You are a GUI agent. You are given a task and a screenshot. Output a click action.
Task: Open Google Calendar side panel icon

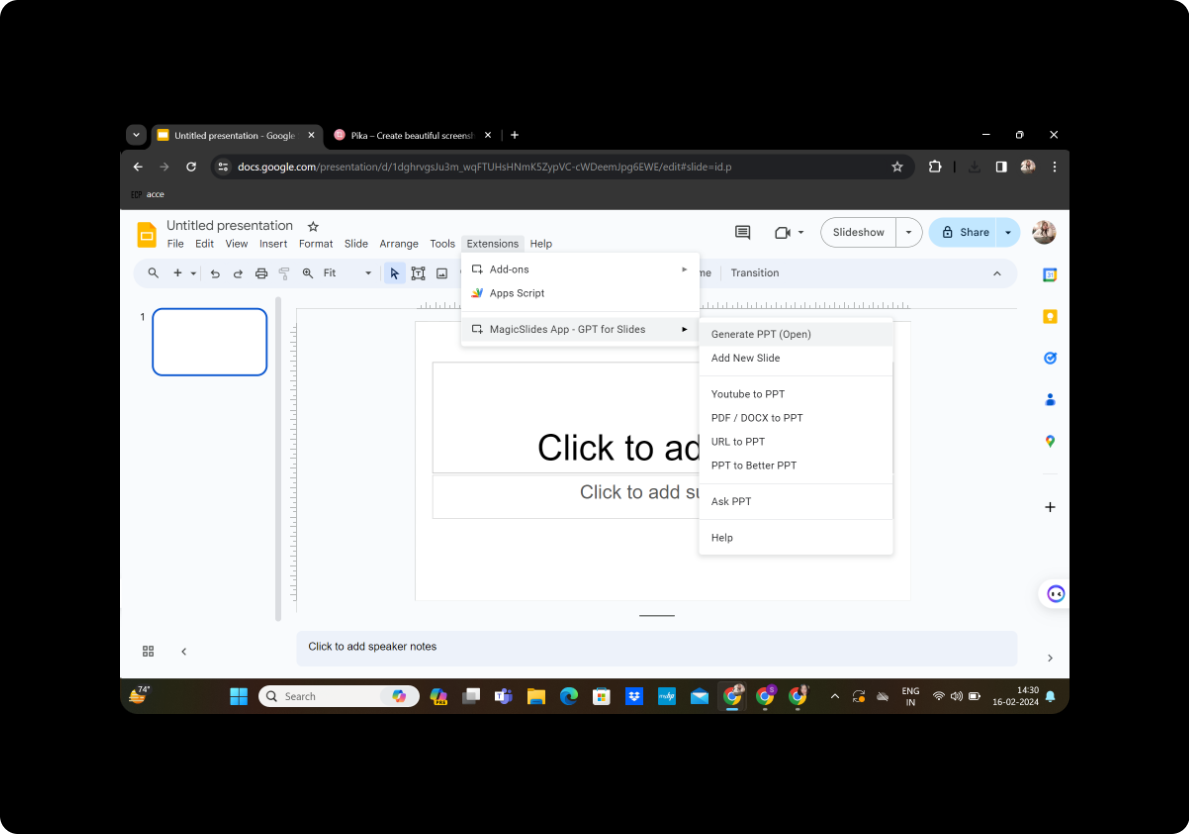[x=1049, y=275]
